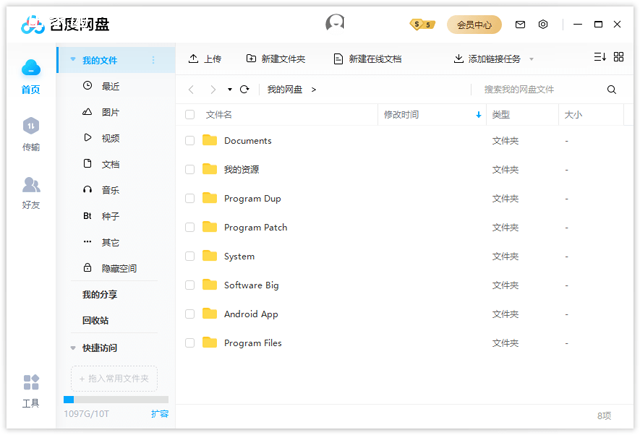
Task: Check the Program Files row checkbox
Action: coord(190,343)
